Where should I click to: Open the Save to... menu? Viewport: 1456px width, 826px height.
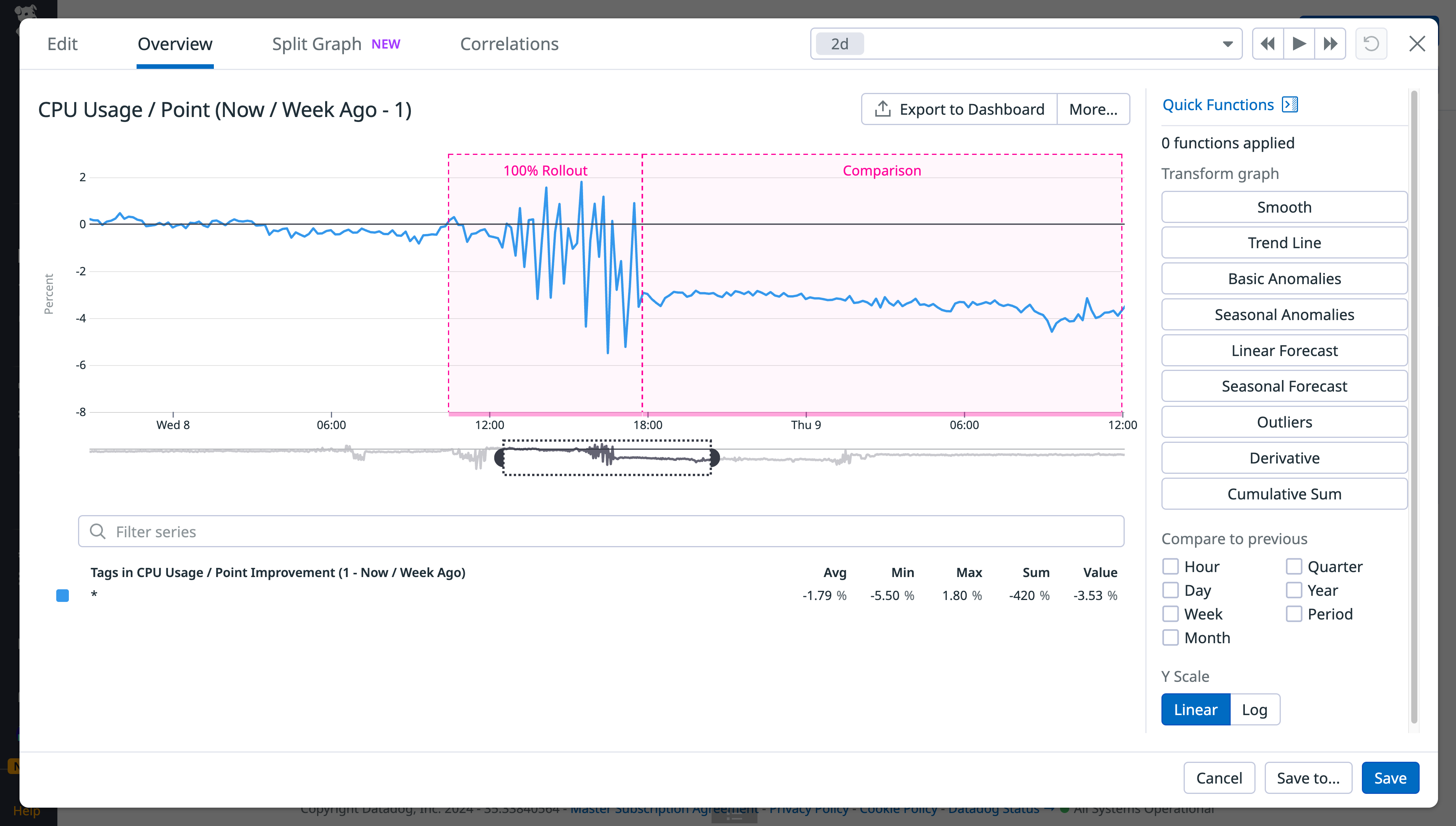point(1308,777)
